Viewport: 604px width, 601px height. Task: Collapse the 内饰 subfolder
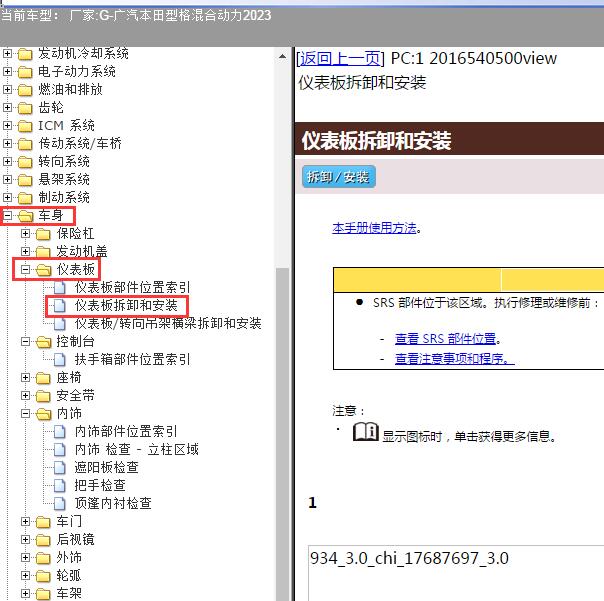[x=25, y=413]
